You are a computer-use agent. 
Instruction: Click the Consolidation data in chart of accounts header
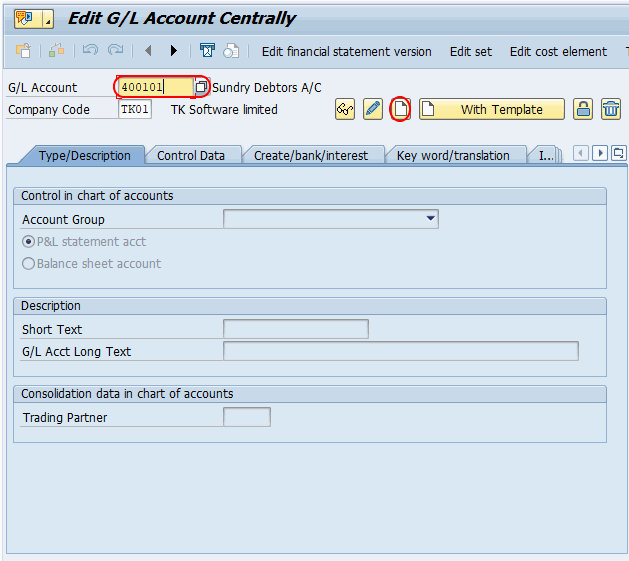click(127, 394)
